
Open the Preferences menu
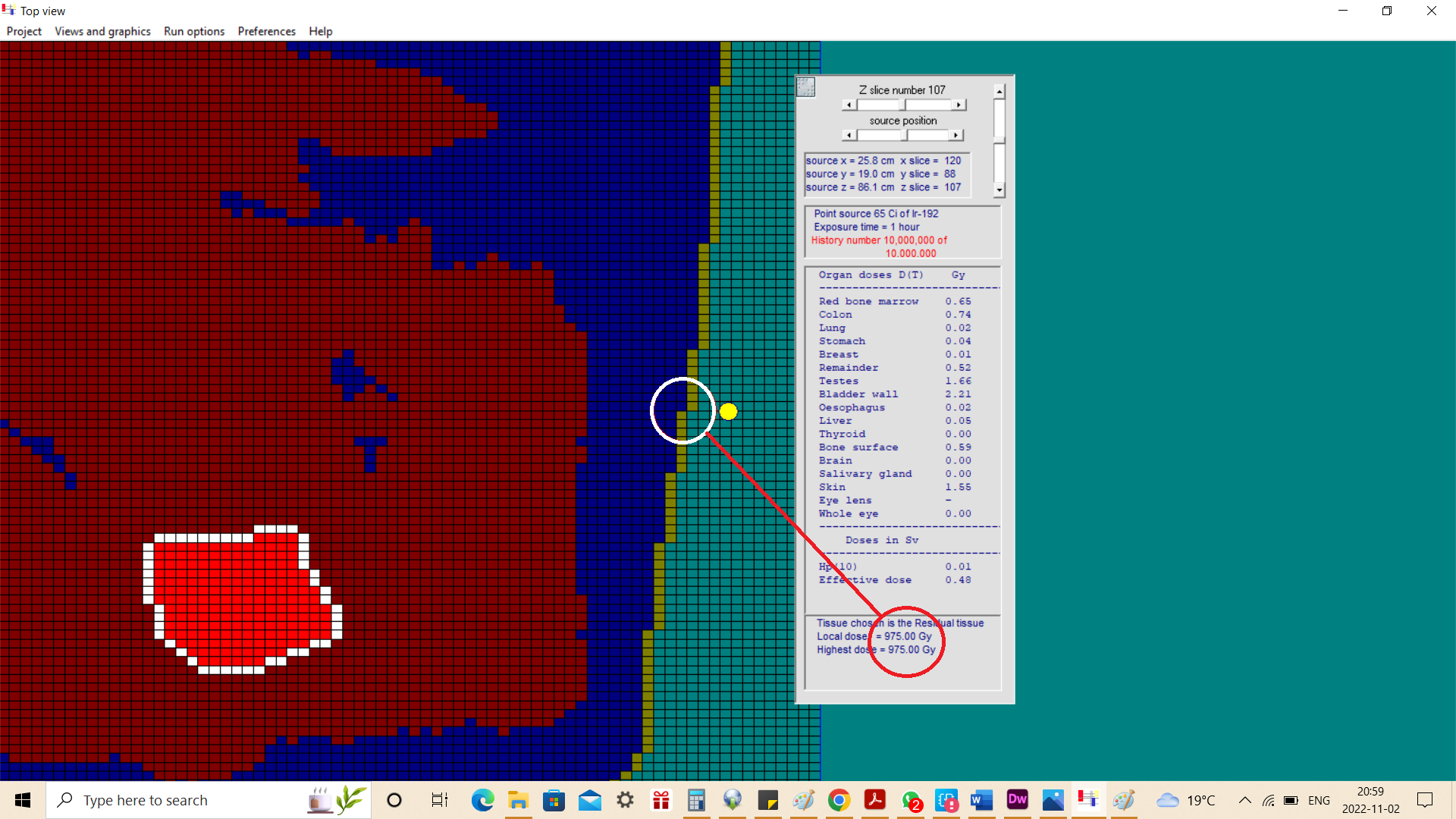(266, 31)
